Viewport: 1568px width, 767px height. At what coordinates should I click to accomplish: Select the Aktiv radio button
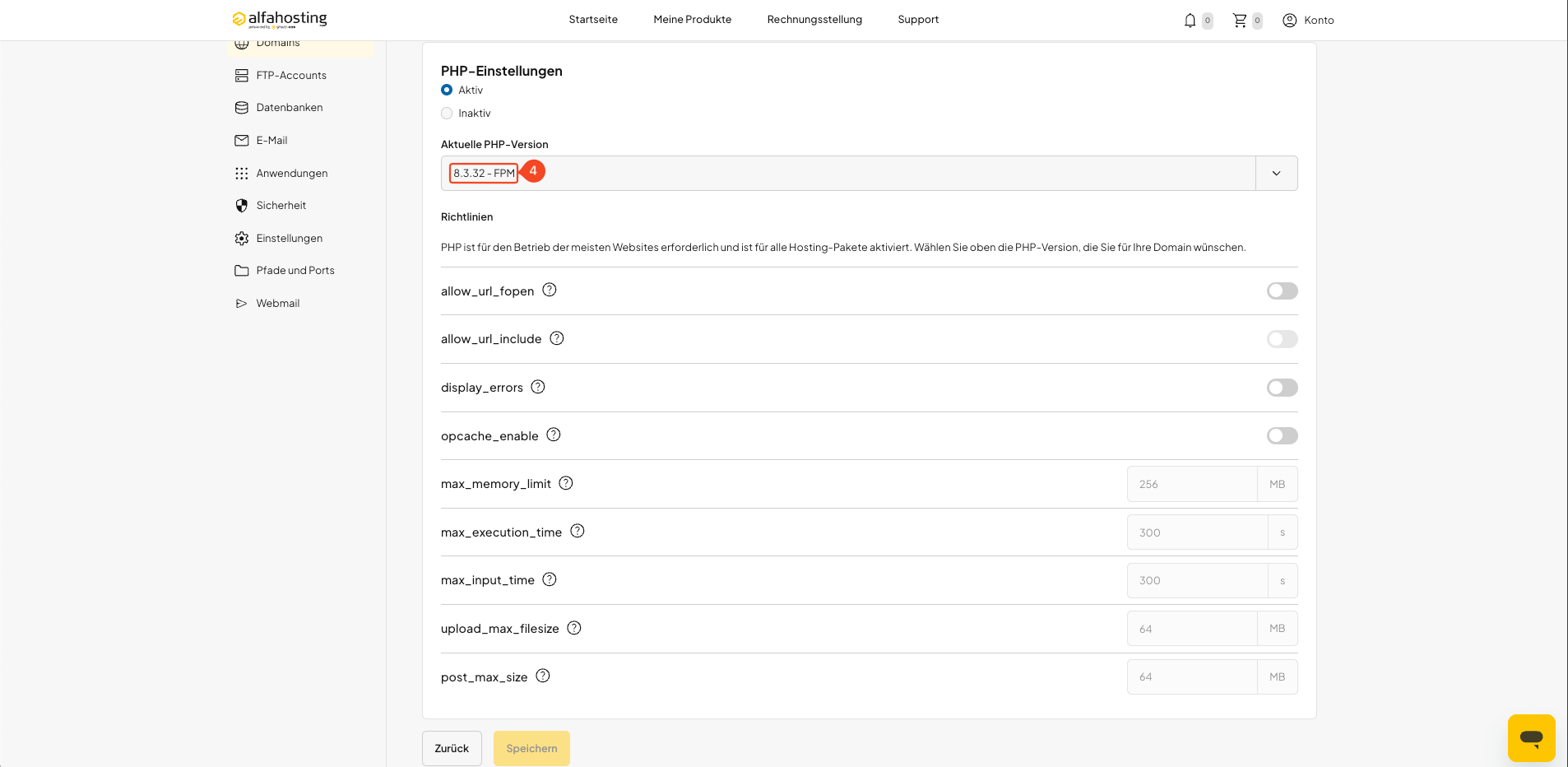[447, 90]
